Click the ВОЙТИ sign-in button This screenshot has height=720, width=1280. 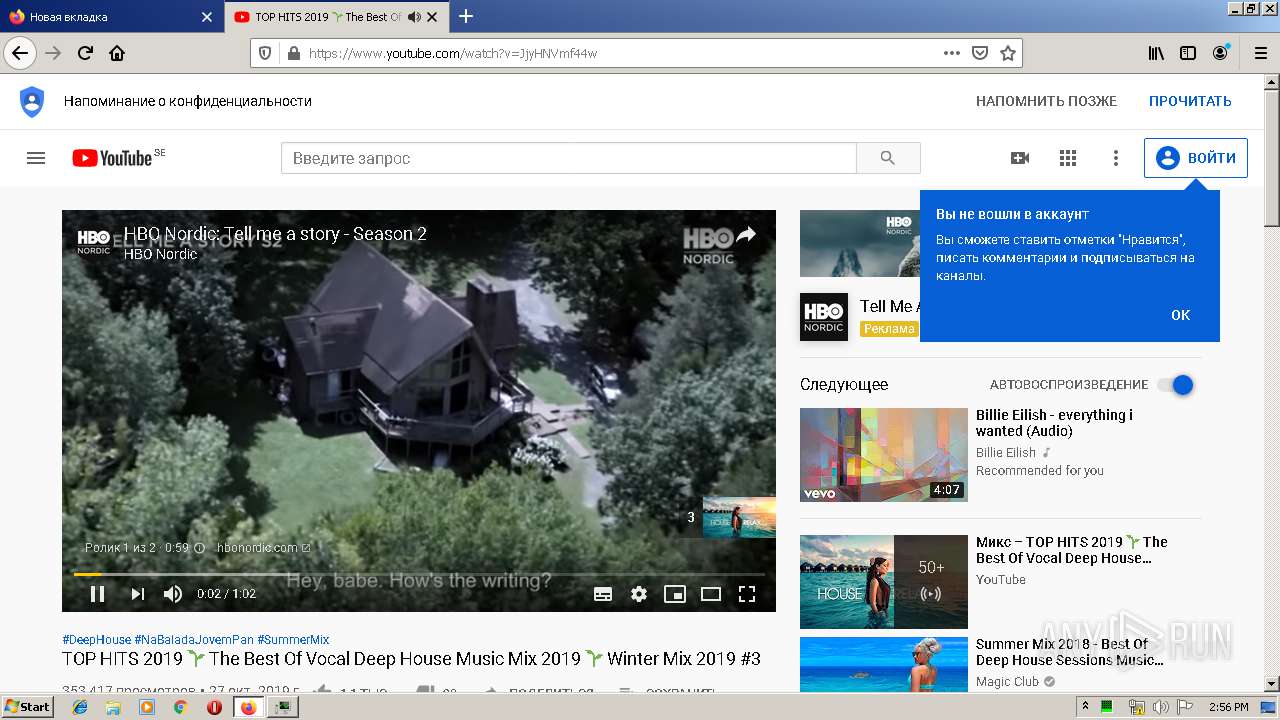(x=1196, y=158)
